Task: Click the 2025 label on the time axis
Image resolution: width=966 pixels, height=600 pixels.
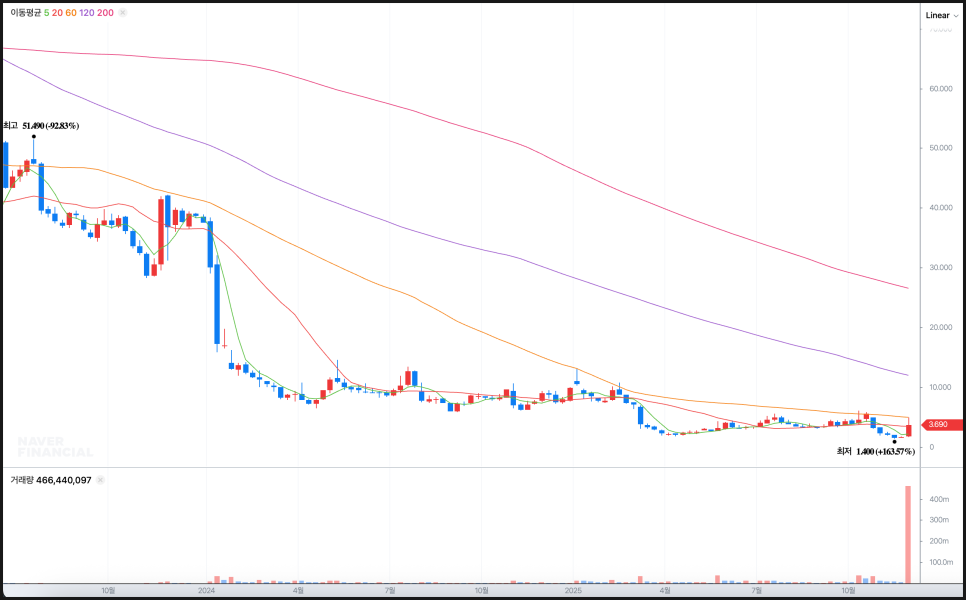Action: [x=573, y=591]
